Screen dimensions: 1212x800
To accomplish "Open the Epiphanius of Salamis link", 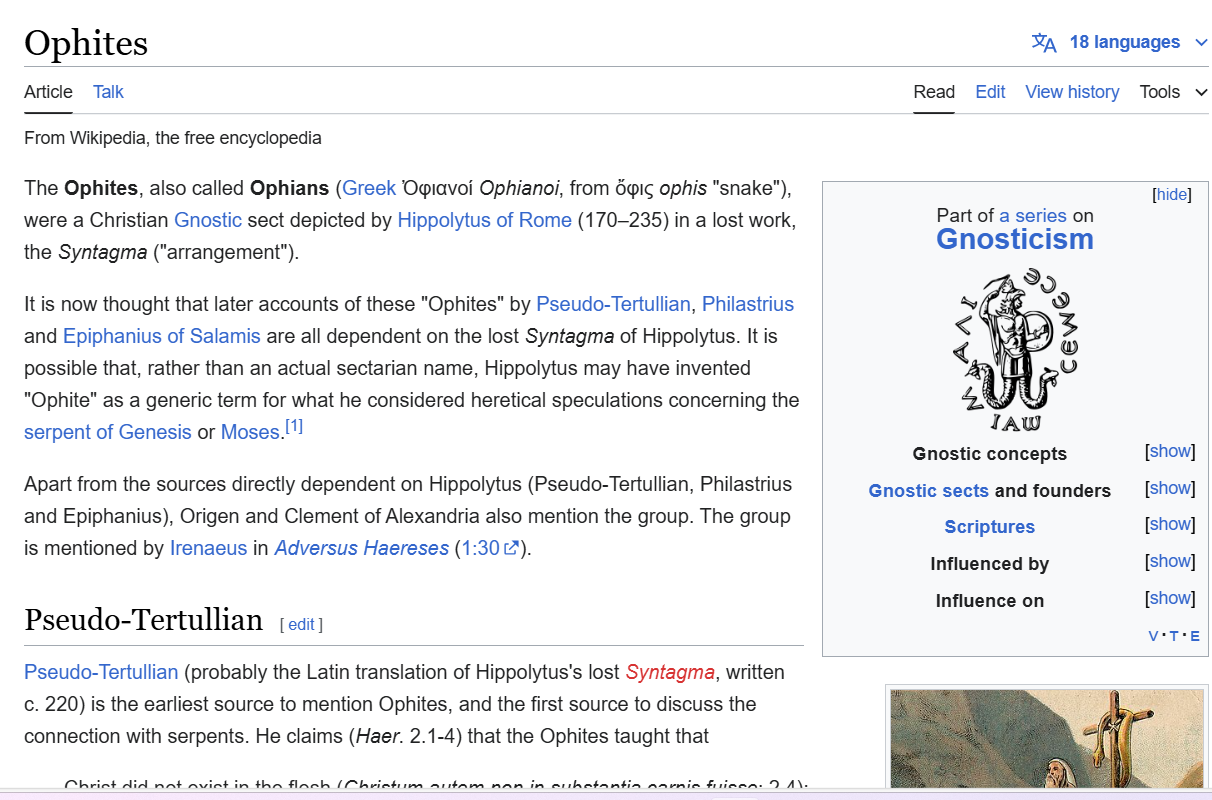I will [x=162, y=336].
